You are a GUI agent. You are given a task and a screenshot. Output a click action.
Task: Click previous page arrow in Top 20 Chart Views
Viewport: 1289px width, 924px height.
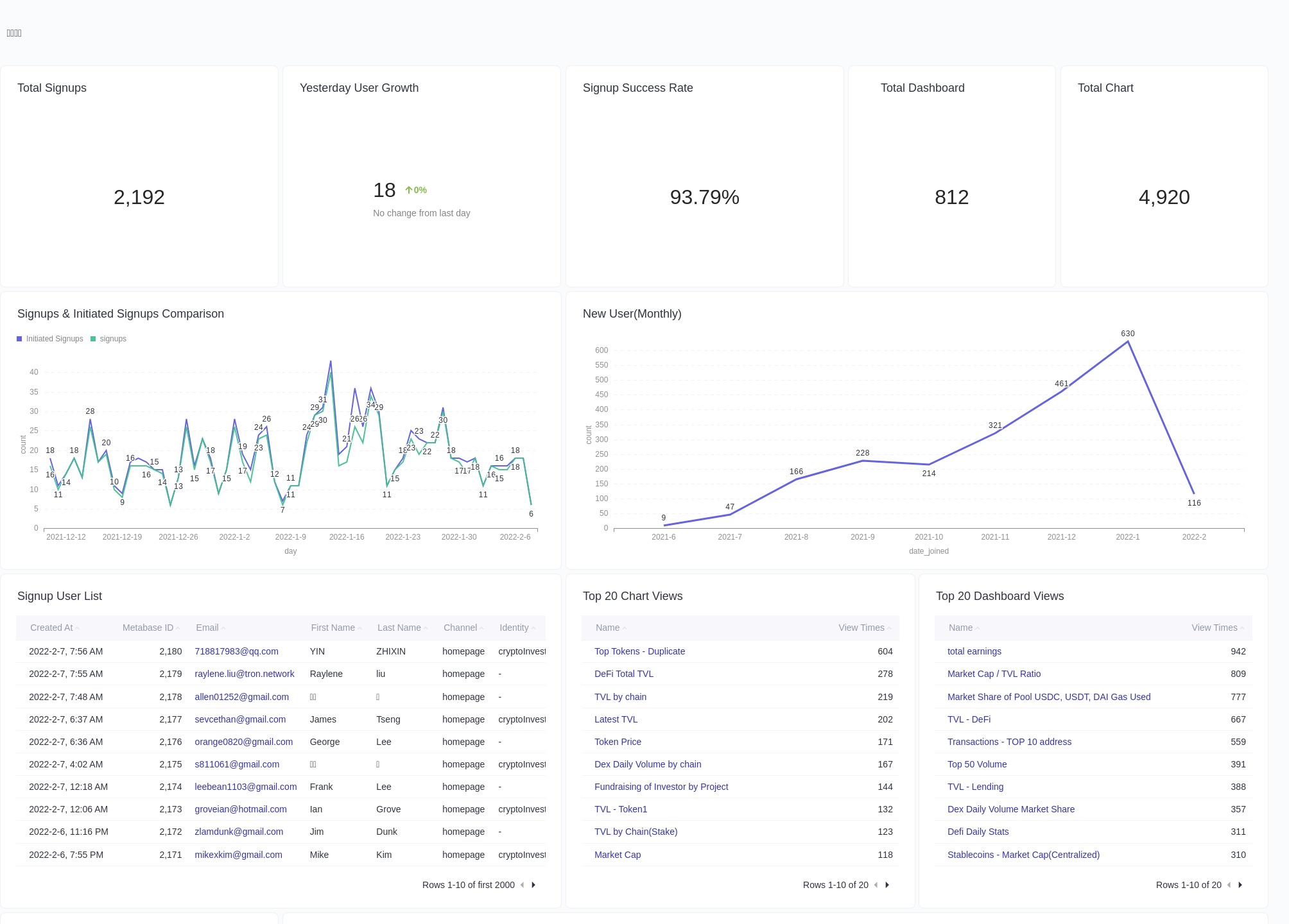pos(877,885)
